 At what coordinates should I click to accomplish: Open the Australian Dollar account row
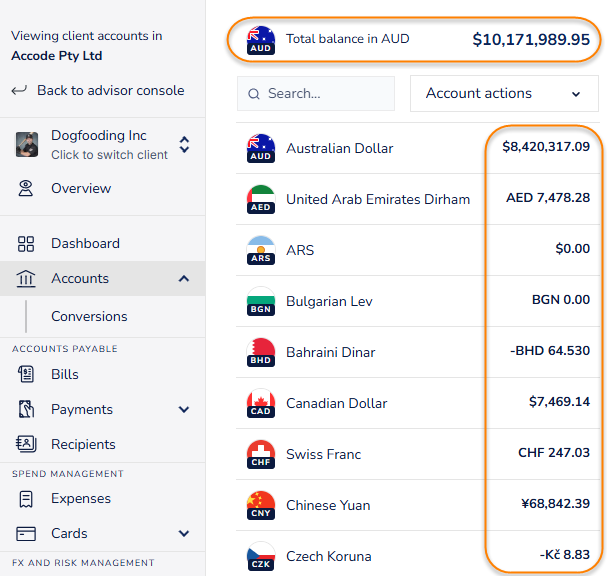click(x=340, y=148)
